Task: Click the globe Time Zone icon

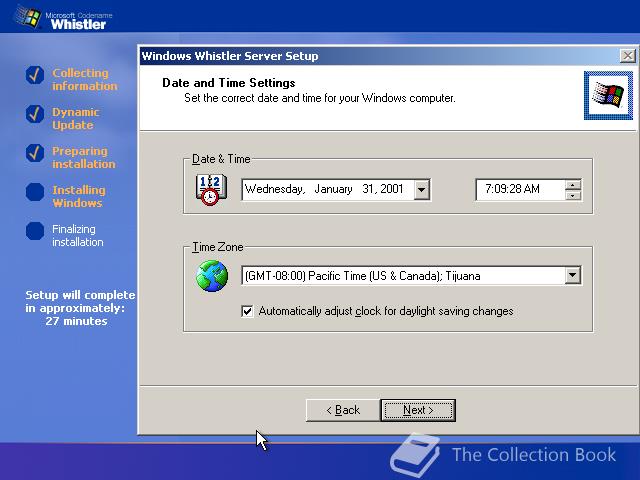Action: pos(212,276)
